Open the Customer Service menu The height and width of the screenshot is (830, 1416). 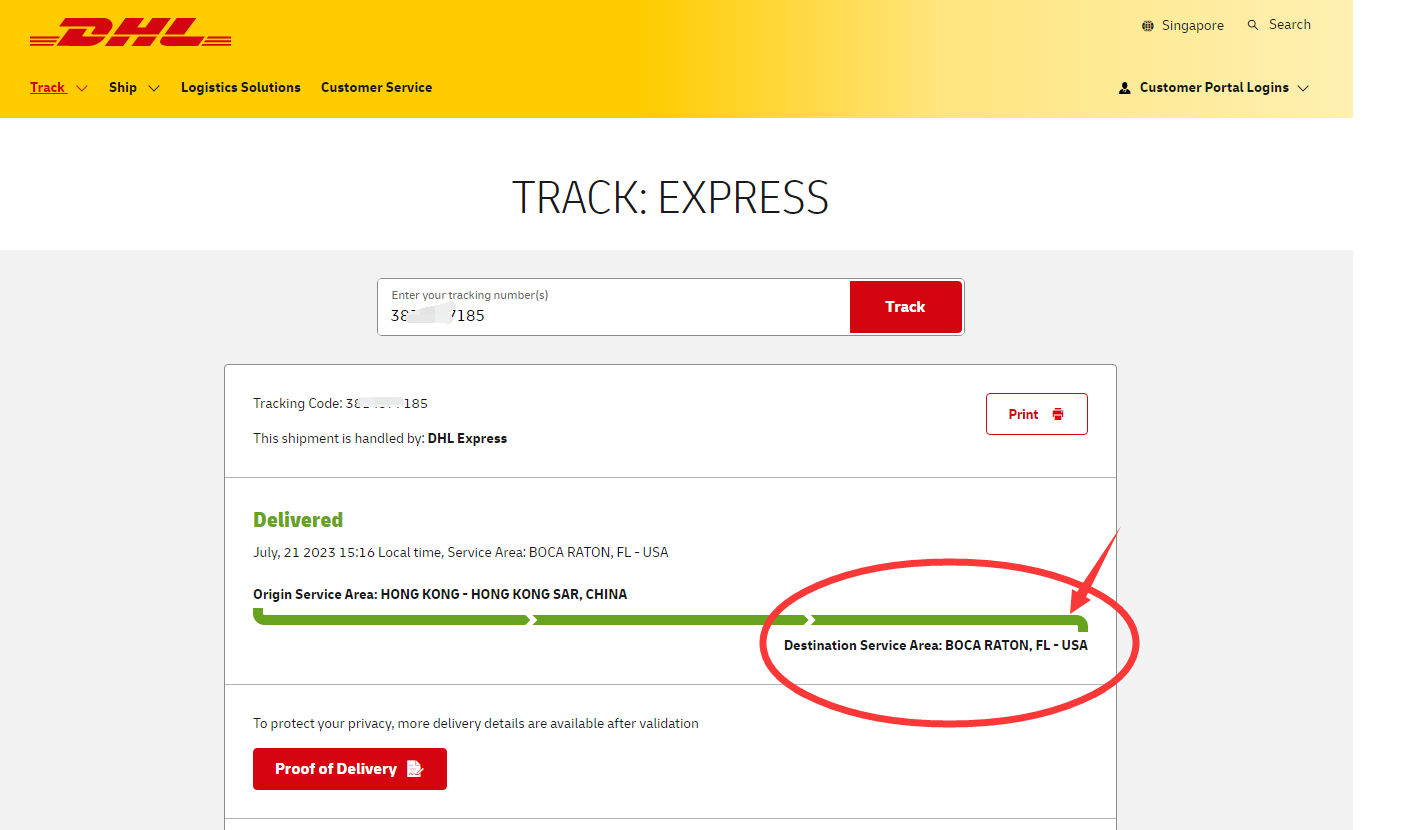[376, 87]
